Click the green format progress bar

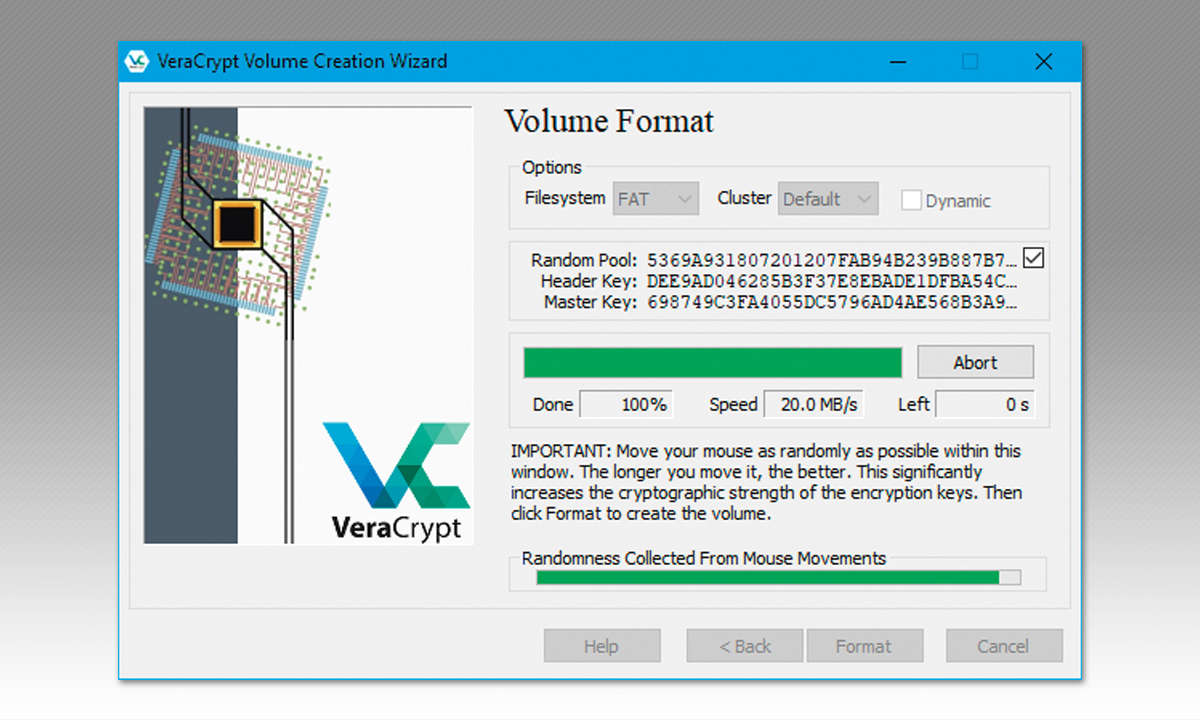click(x=713, y=362)
